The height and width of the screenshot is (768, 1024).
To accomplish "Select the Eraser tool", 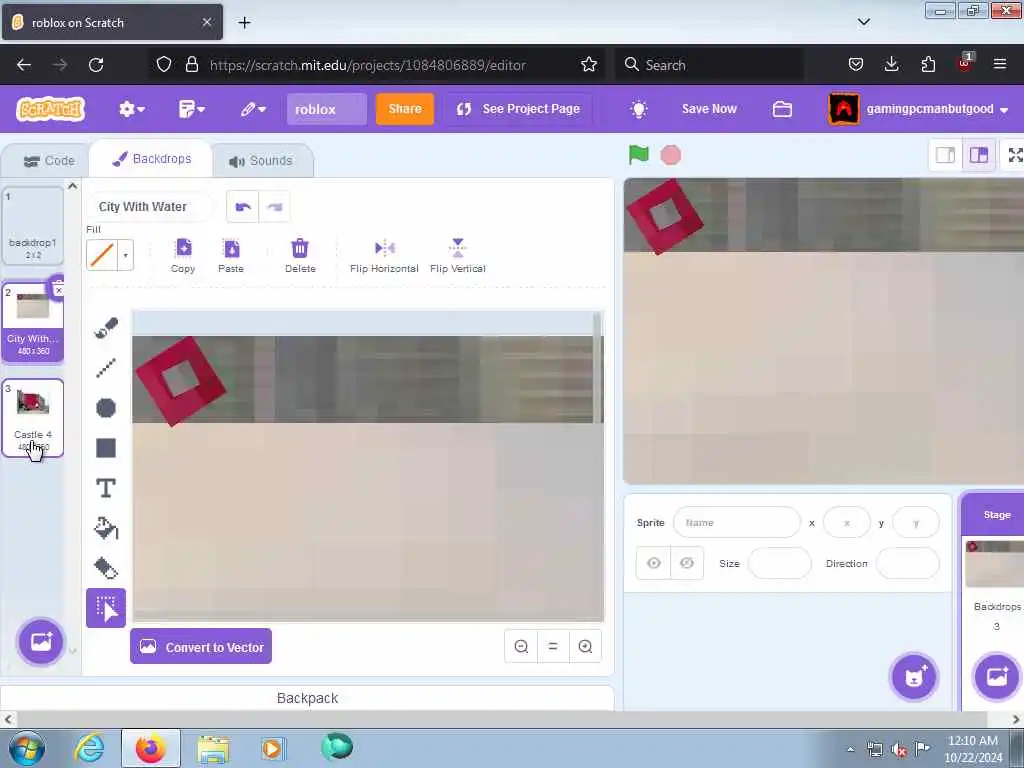I will pyautogui.click(x=106, y=568).
